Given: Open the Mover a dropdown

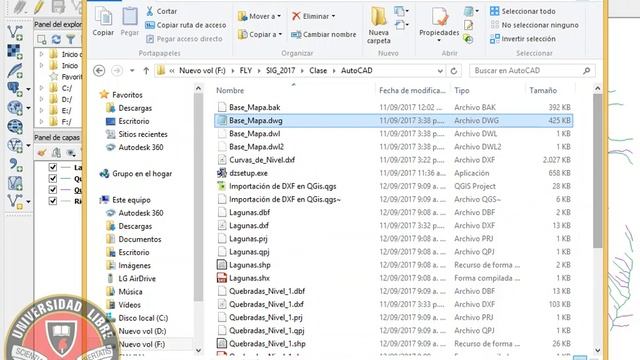Looking at the screenshot, I should coord(260,16).
